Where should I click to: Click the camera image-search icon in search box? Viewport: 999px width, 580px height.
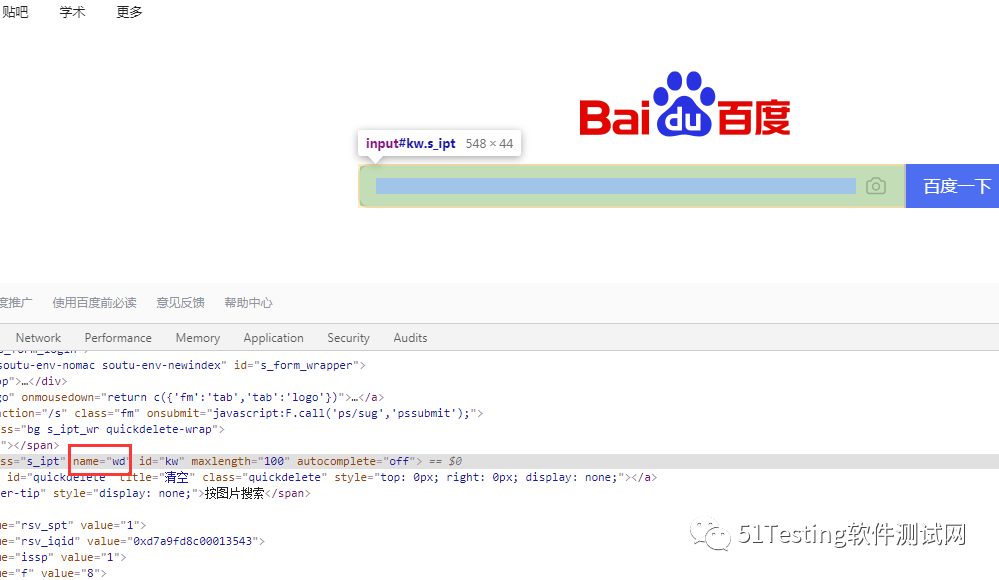coord(876,186)
